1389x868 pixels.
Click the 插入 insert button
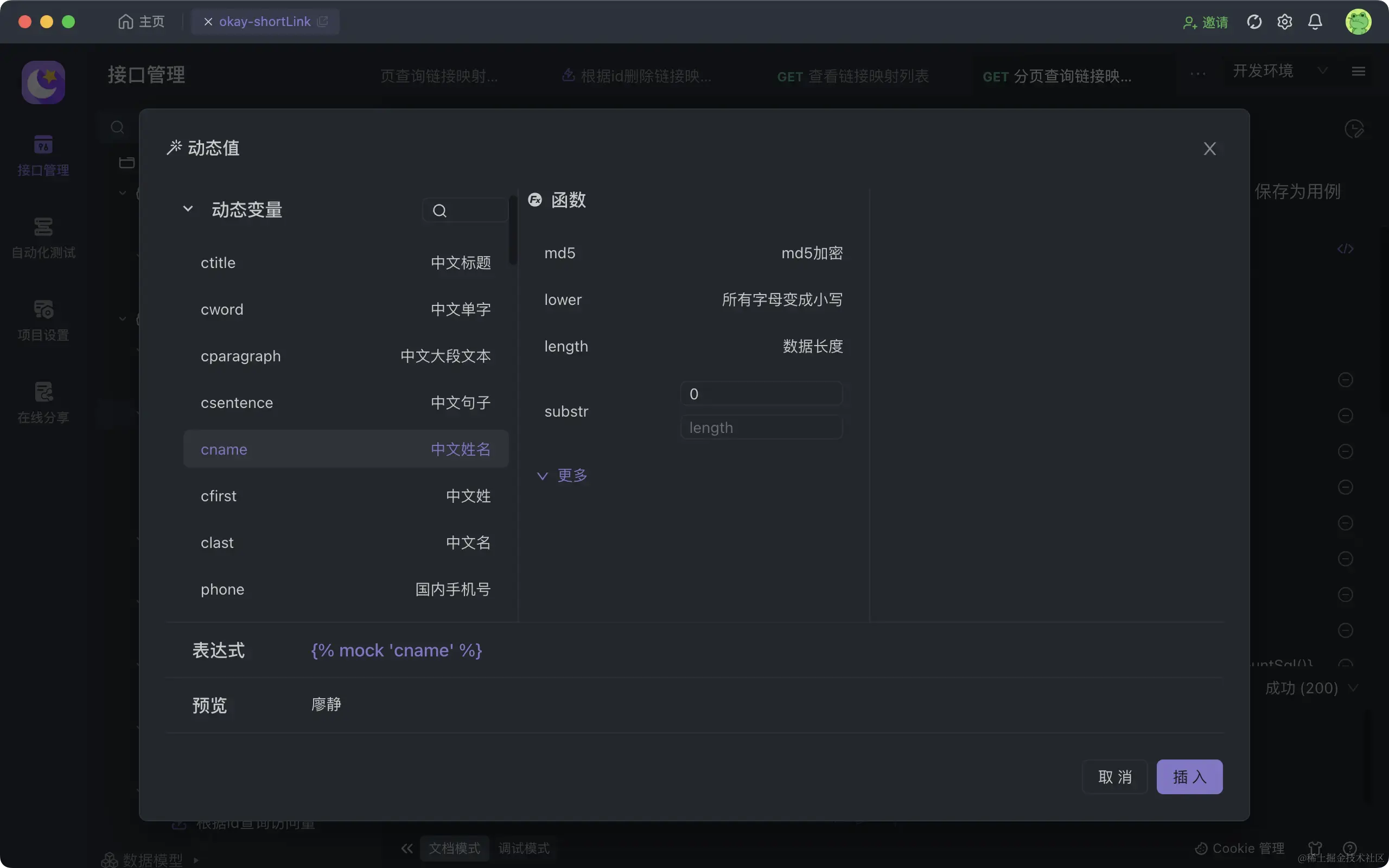[x=1189, y=777]
